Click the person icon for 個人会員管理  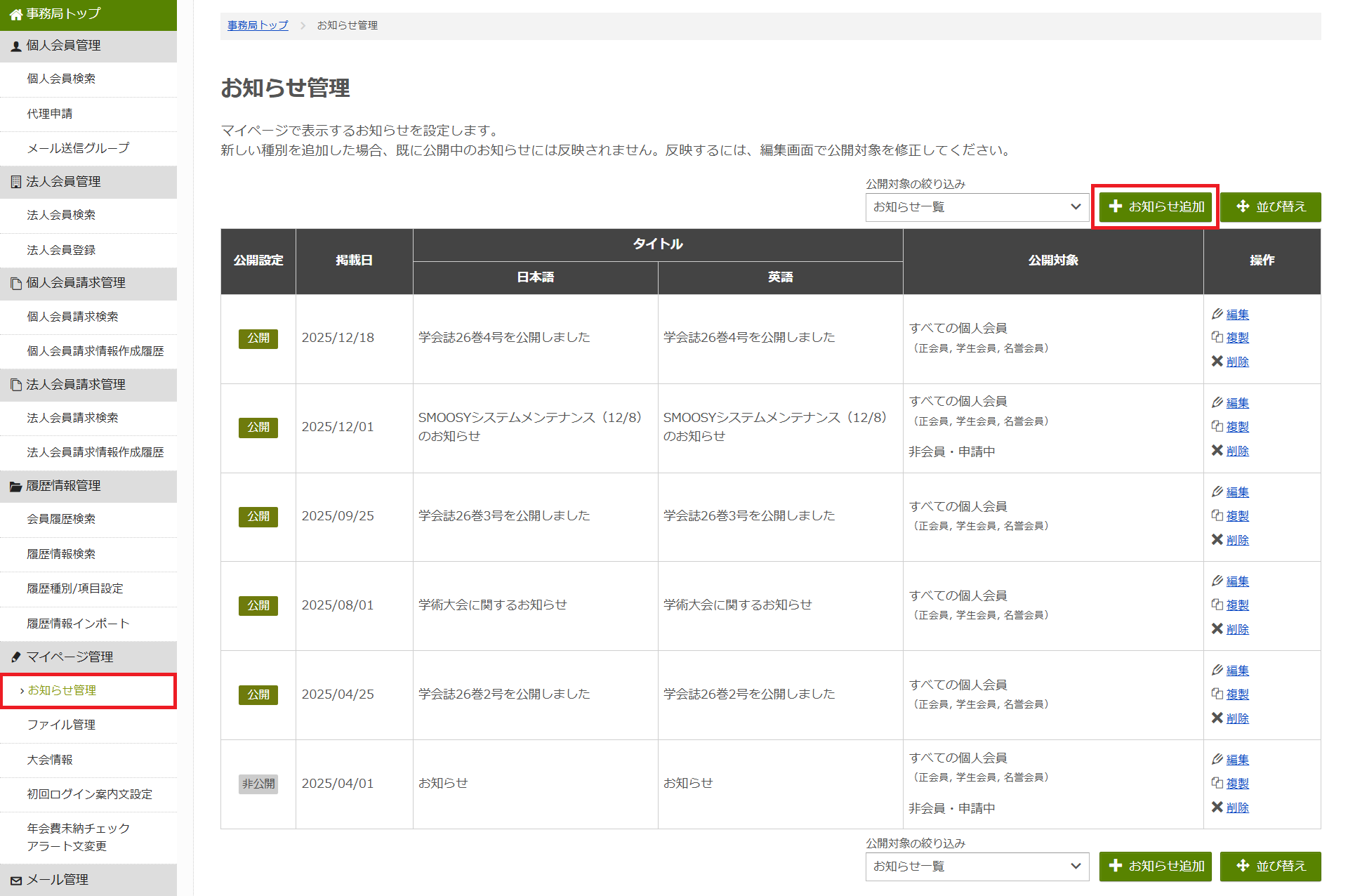pos(15,46)
